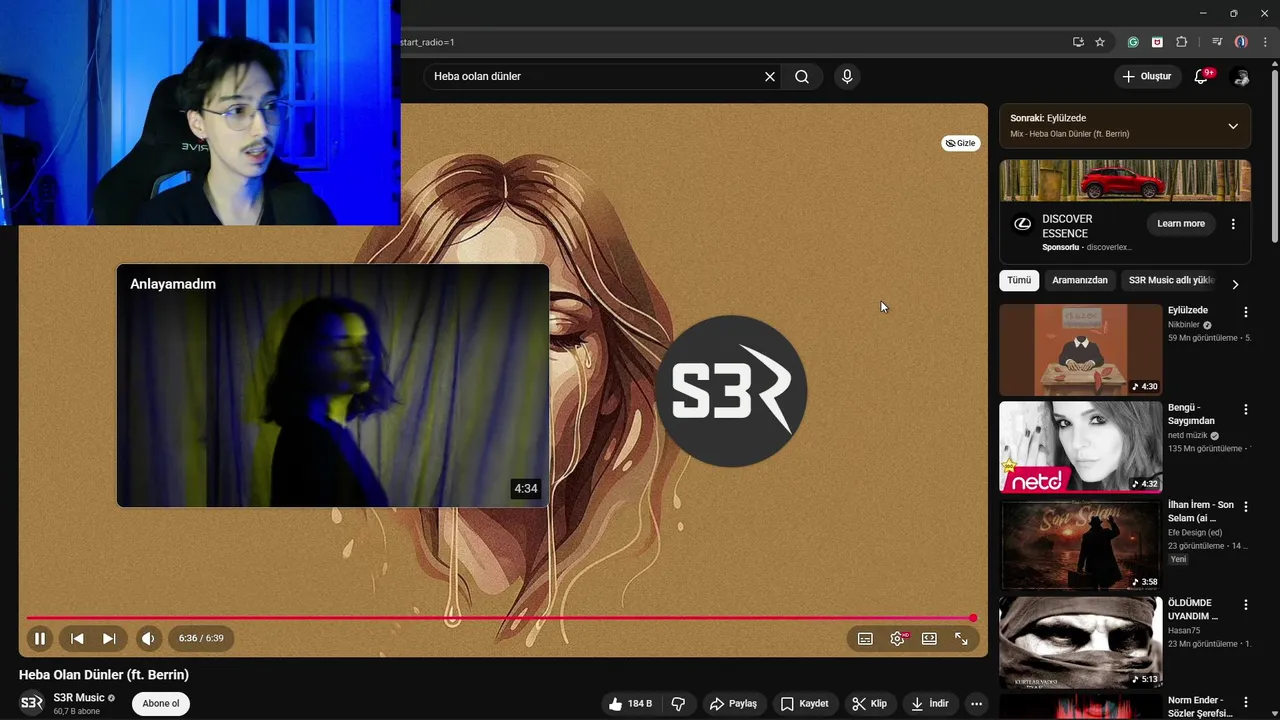Bookmark this page with the star icon
1280x720 pixels.
click(x=1100, y=42)
